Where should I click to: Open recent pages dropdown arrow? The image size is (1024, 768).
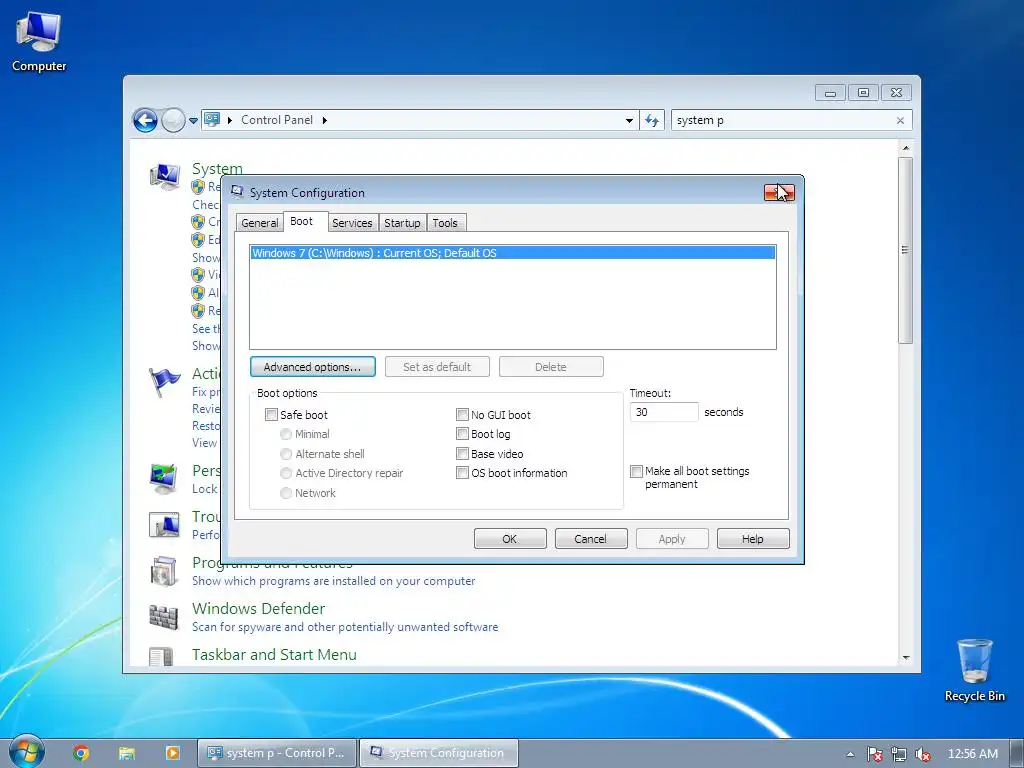[x=193, y=121]
